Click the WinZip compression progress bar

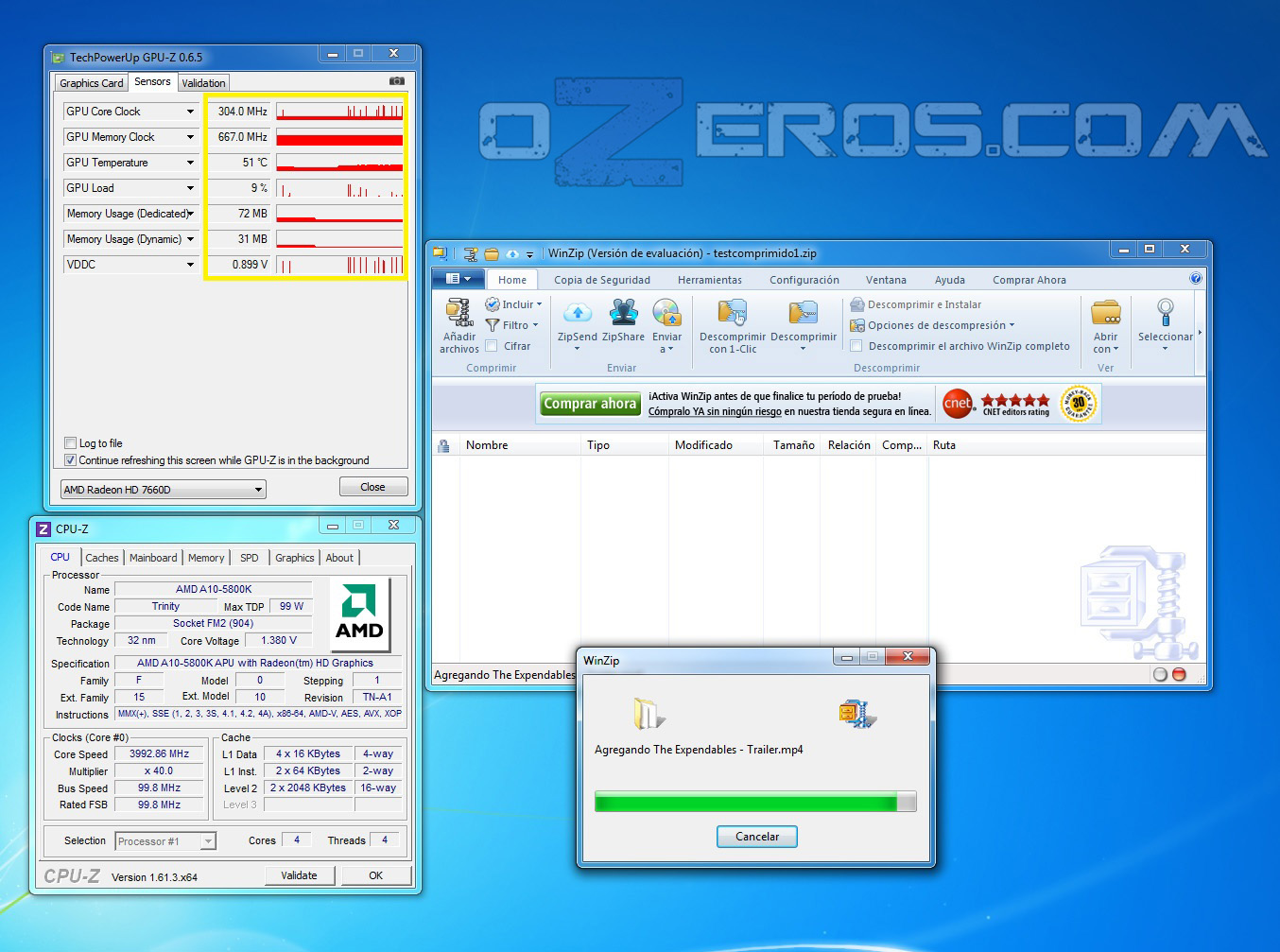(755, 802)
